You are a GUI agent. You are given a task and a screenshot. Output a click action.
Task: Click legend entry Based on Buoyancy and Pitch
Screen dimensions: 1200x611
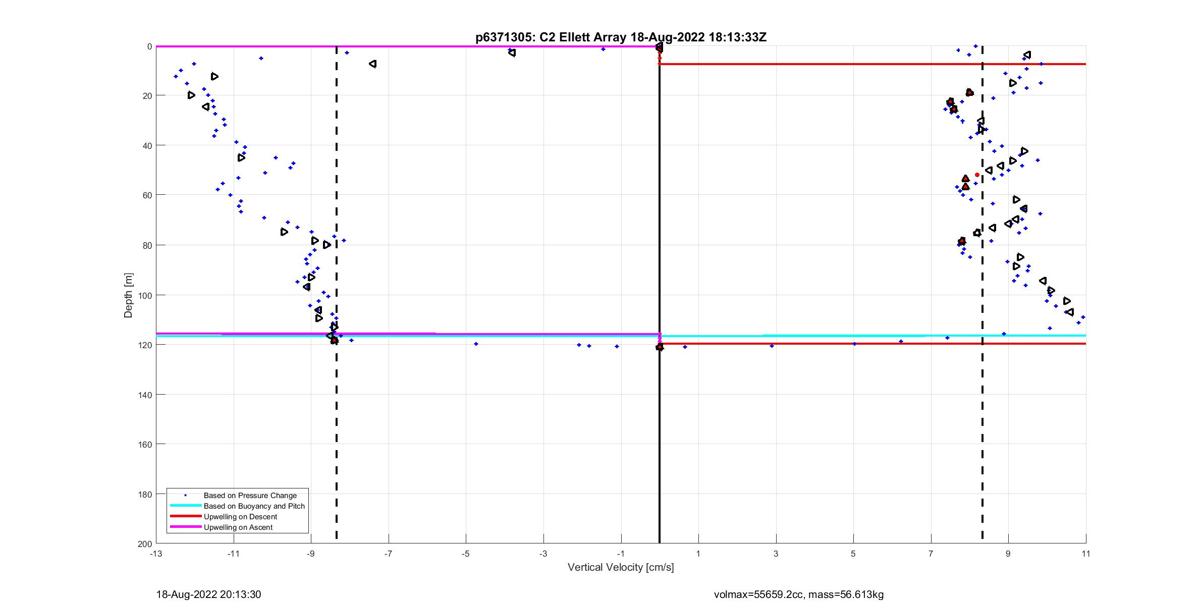254,506
